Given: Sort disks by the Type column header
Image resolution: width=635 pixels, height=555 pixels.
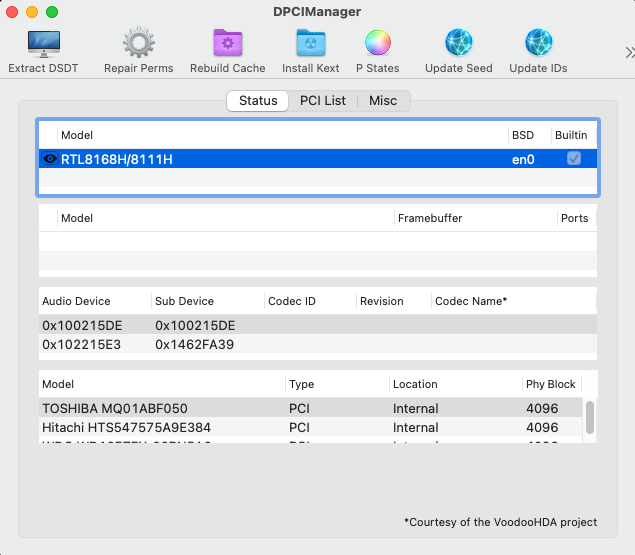Looking at the screenshot, I should [336, 384].
